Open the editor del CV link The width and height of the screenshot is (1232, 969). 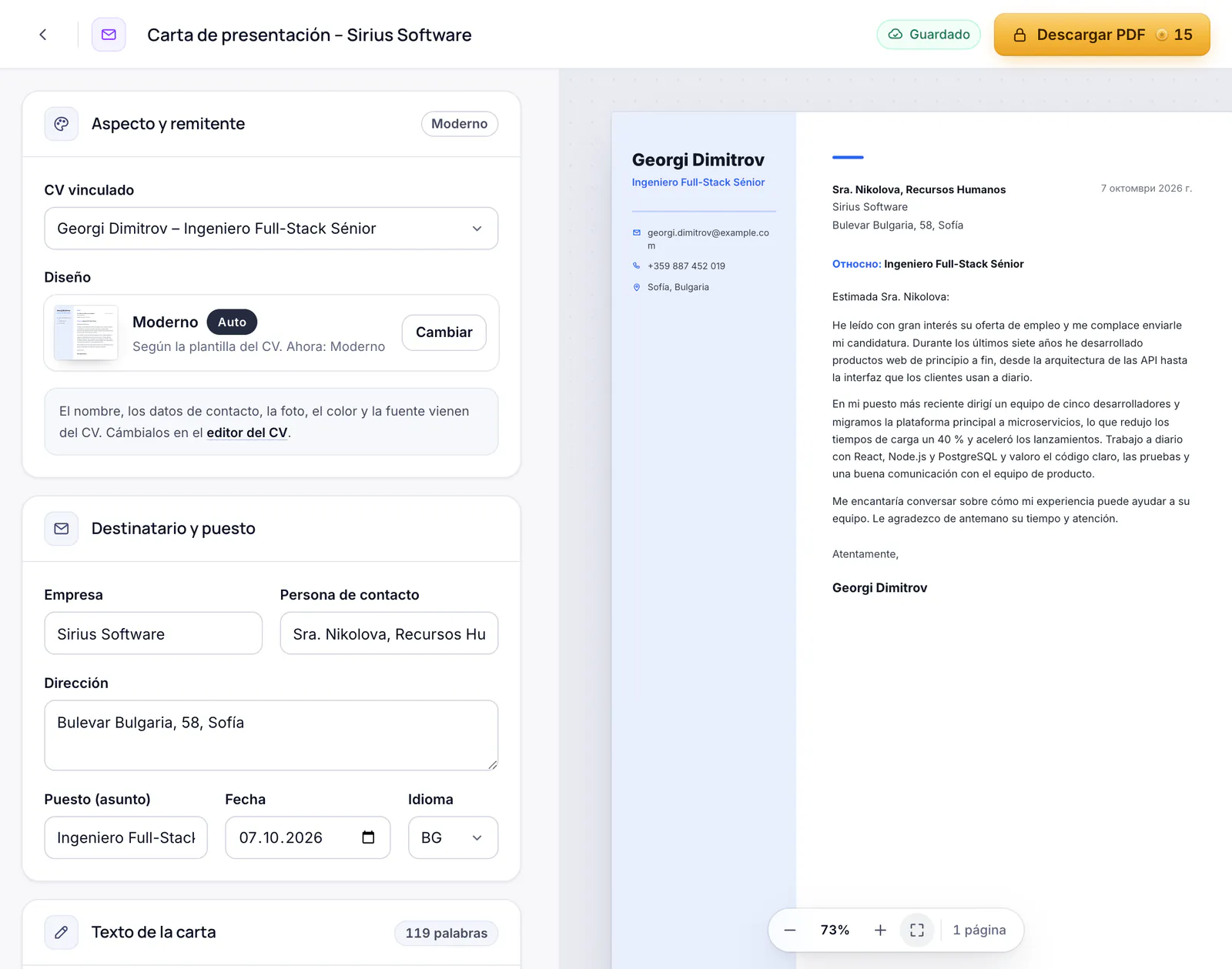[x=247, y=433]
